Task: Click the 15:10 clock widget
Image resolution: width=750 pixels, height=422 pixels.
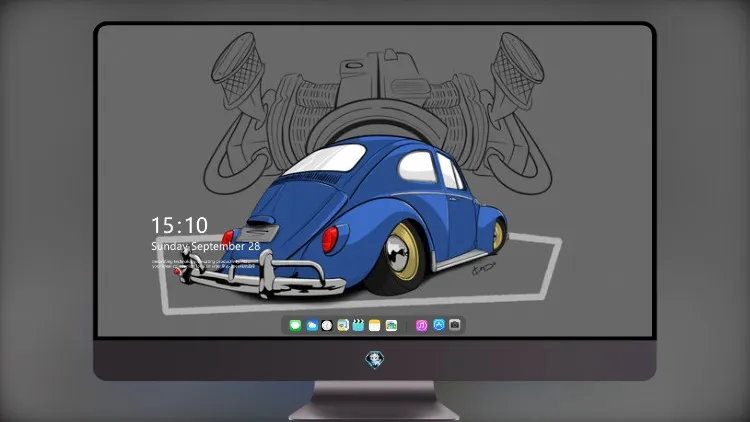Action: pyautogui.click(x=179, y=225)
